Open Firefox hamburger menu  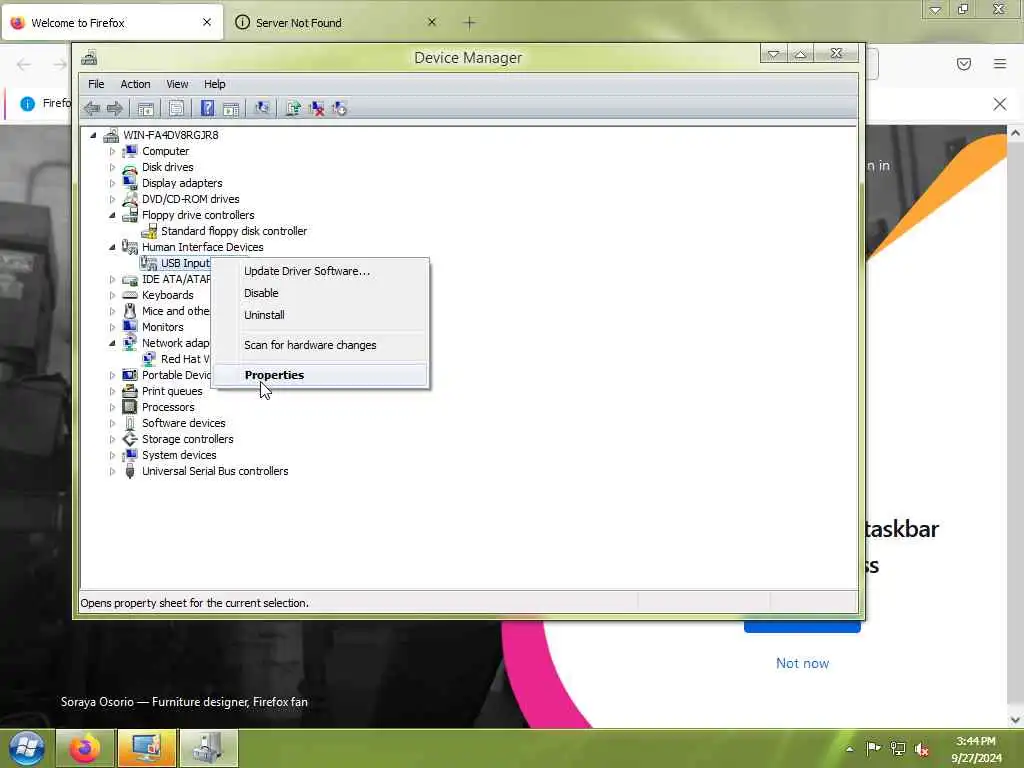coord(1000,63)
